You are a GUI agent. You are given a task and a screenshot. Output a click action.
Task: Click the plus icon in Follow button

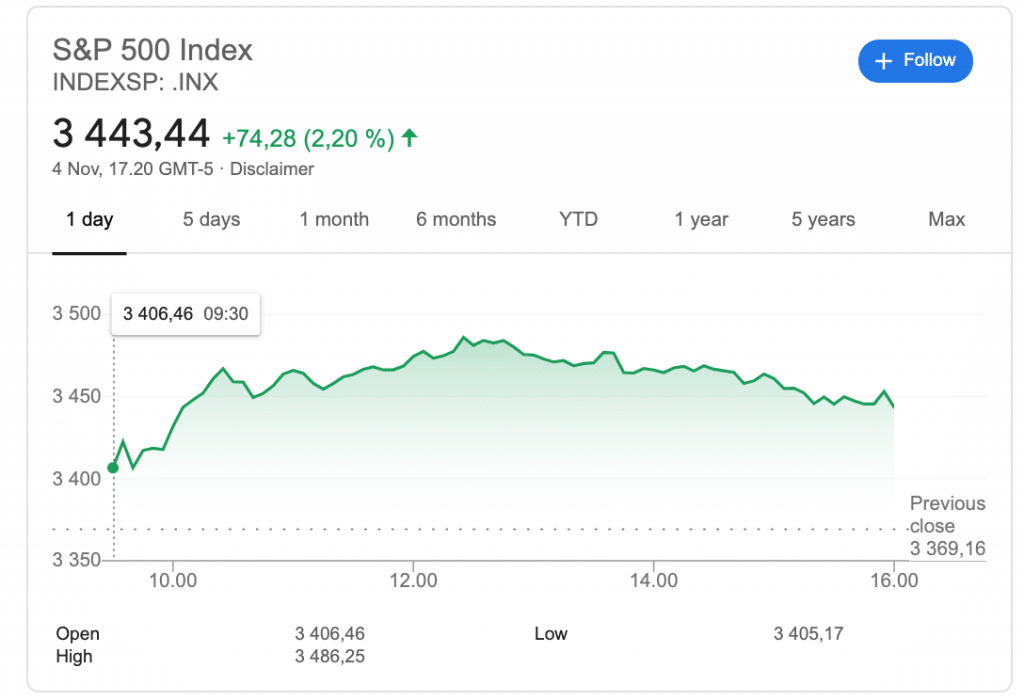click(x=883, y=62)
